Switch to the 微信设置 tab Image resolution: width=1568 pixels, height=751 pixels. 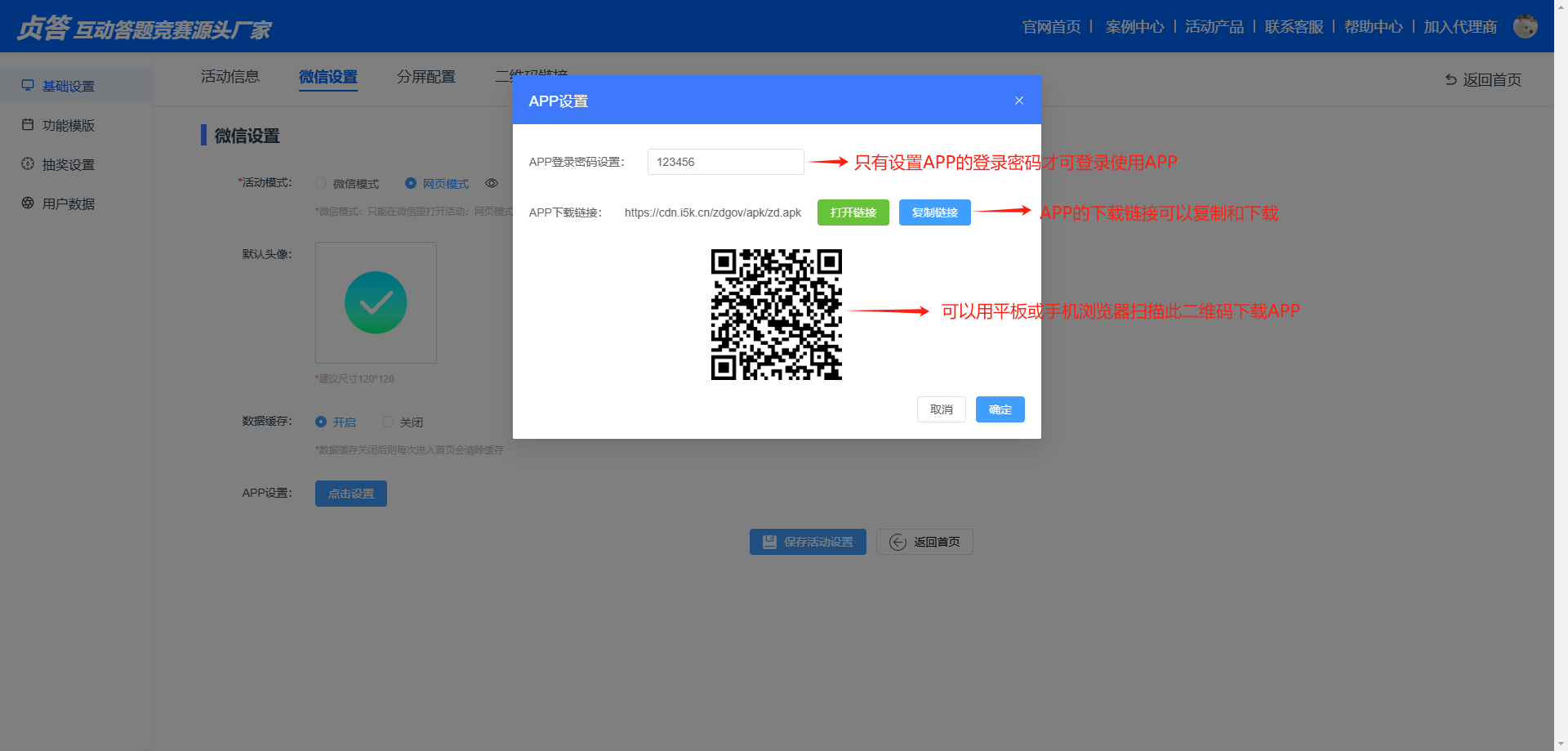328,76
